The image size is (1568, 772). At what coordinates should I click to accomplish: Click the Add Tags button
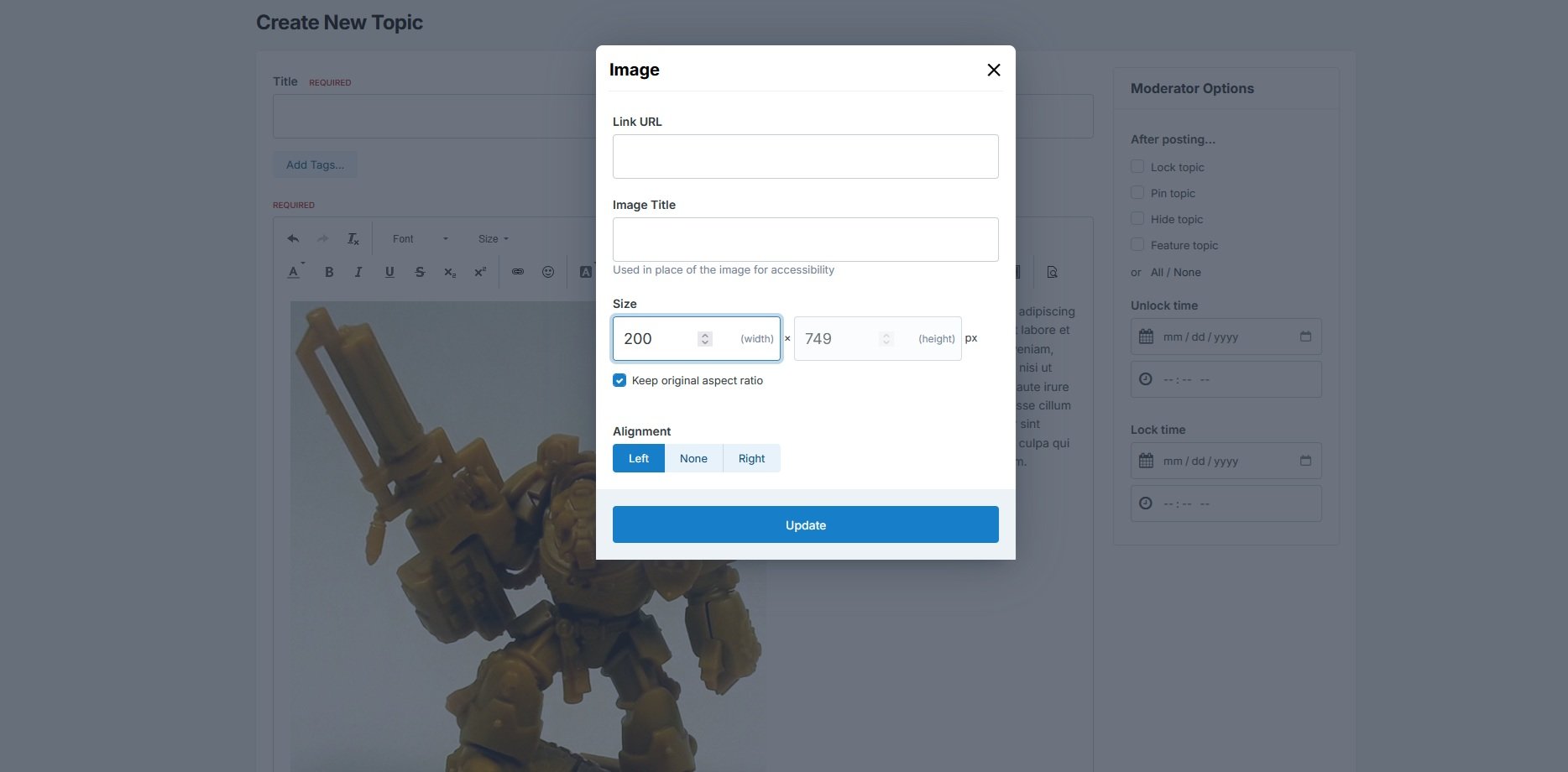click(x=315, y=164)
